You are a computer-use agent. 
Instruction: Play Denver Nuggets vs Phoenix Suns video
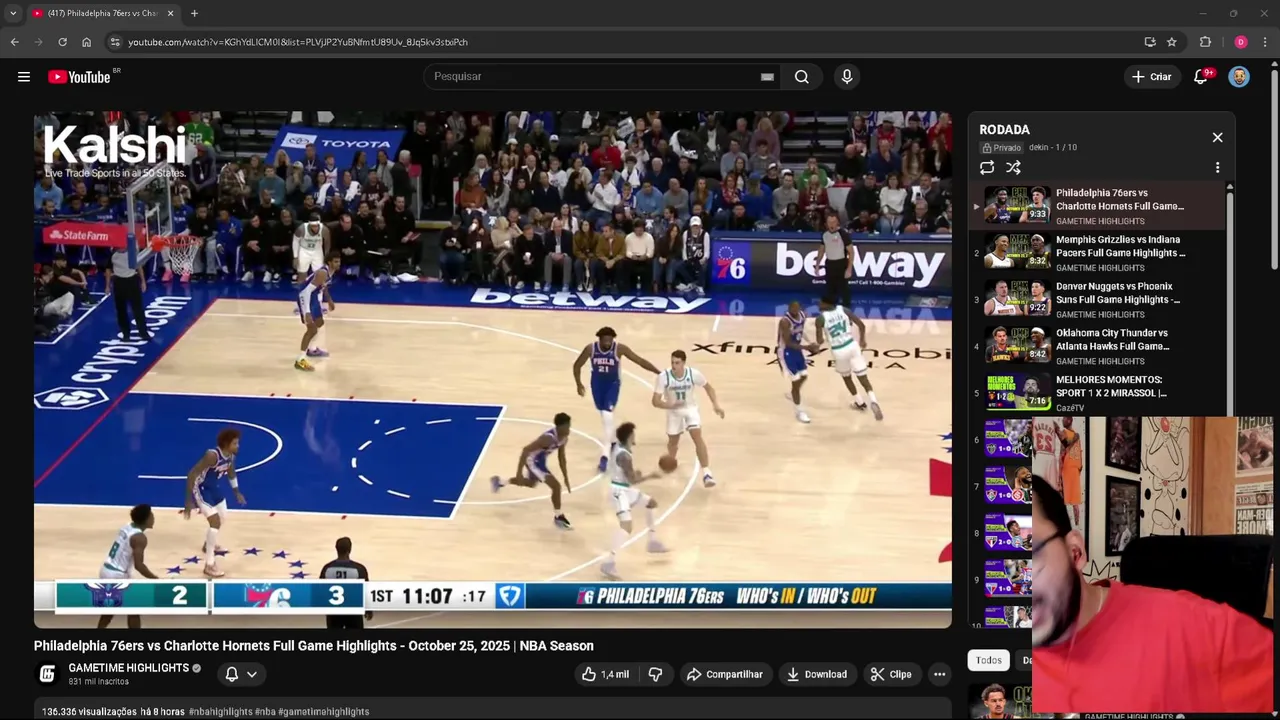(x=1097, y=299)
